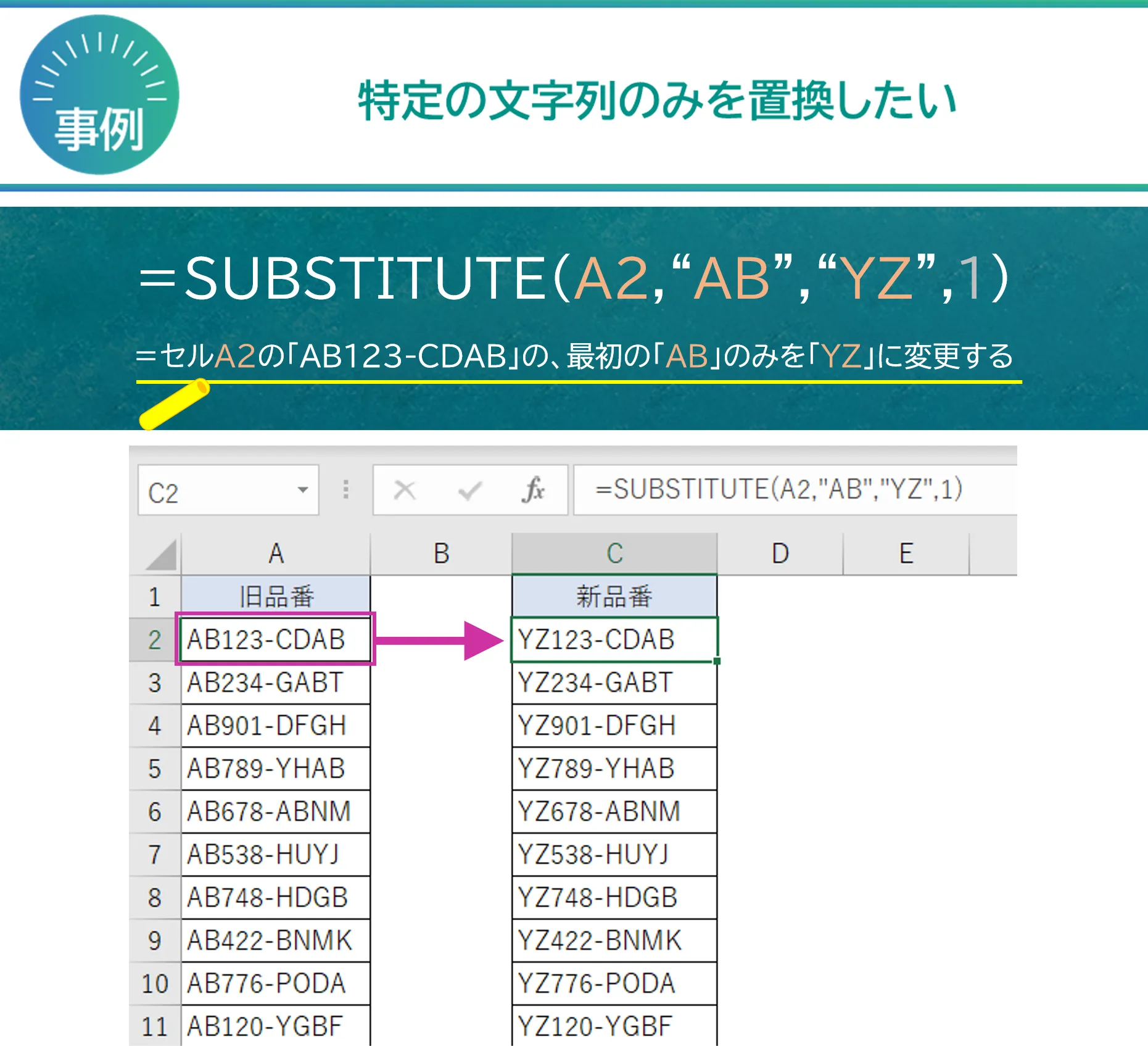This screenshot has width=1148, height=1046.
Task: Select column C header
Action: coord(614,554)
